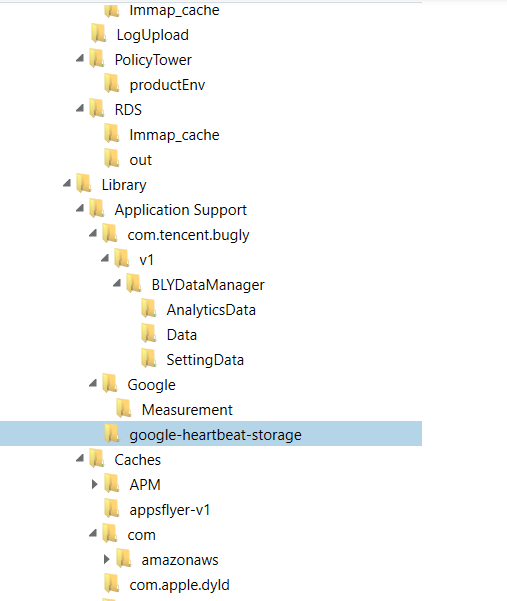Screen dimensions: 507x601
Task: Collapse the Library tree node
Action: click(67, 183)
